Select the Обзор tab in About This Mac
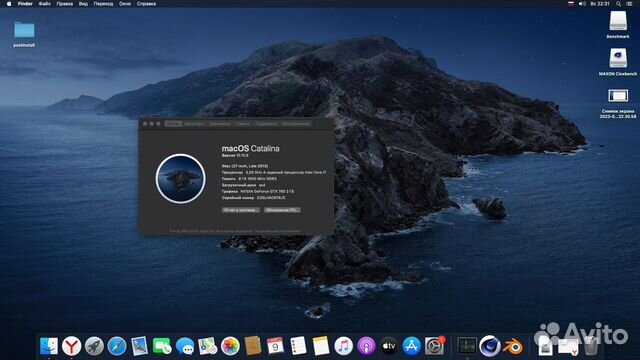Screen dimensions: 640x360 click(x=173, y=124)
